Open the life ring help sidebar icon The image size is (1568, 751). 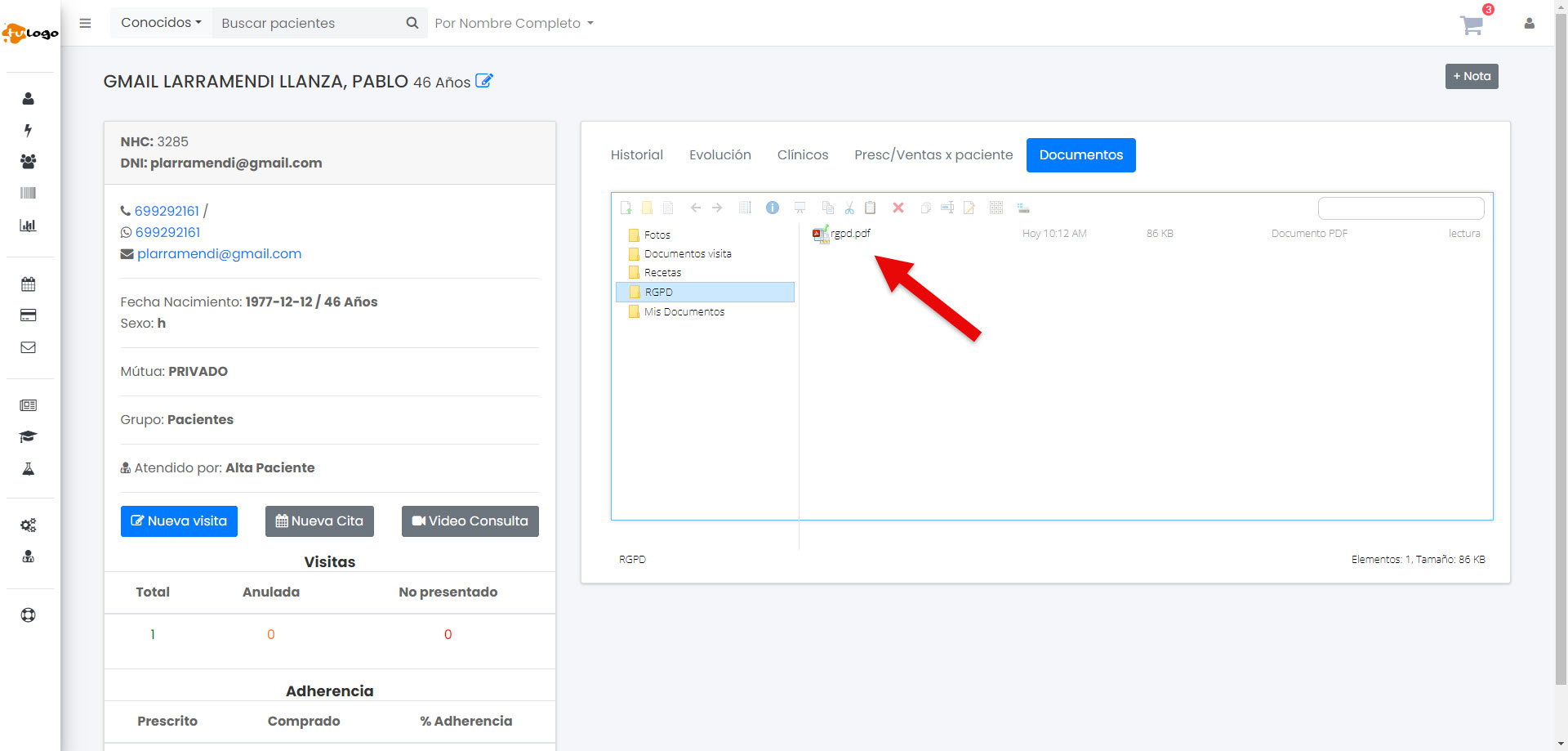[28, 615]
